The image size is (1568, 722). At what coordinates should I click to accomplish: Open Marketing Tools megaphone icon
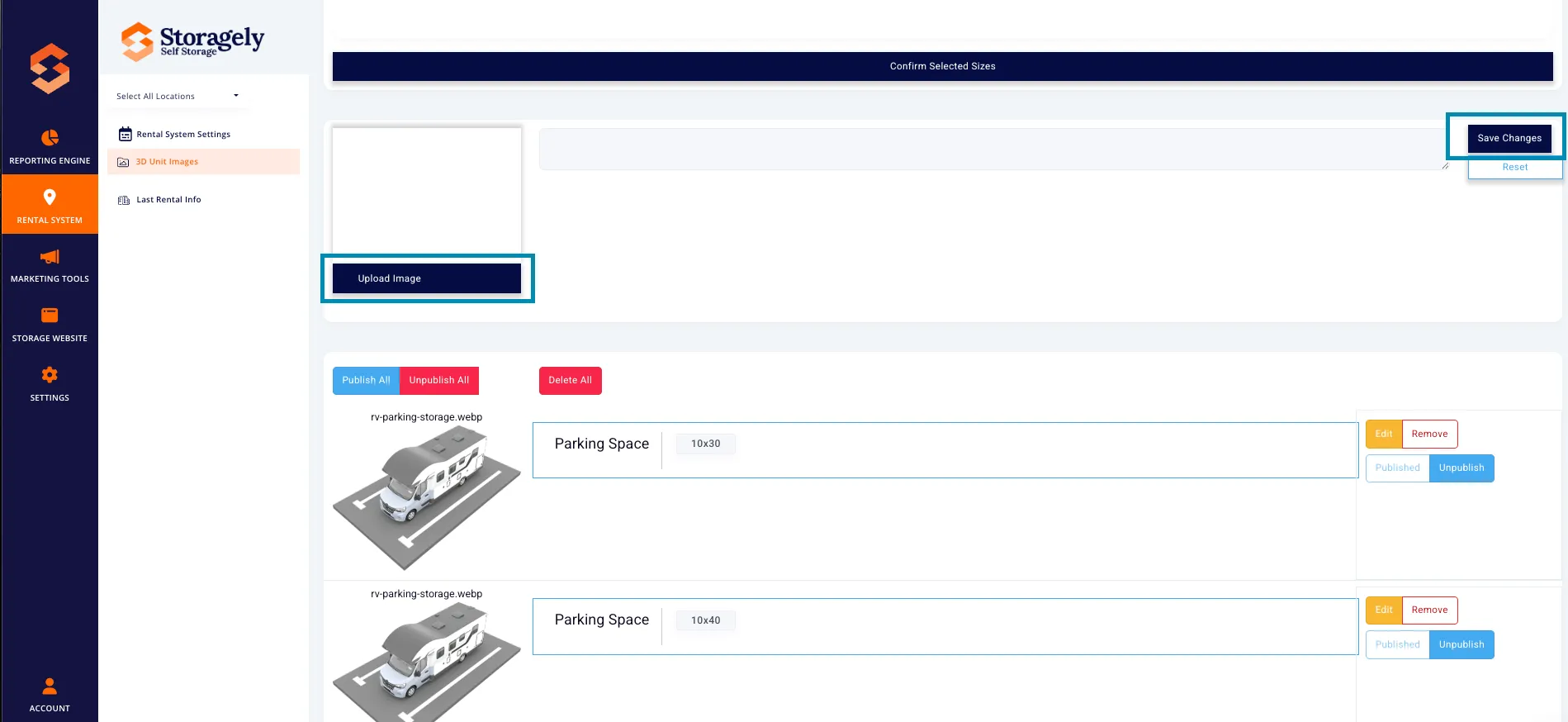[50, 257]
